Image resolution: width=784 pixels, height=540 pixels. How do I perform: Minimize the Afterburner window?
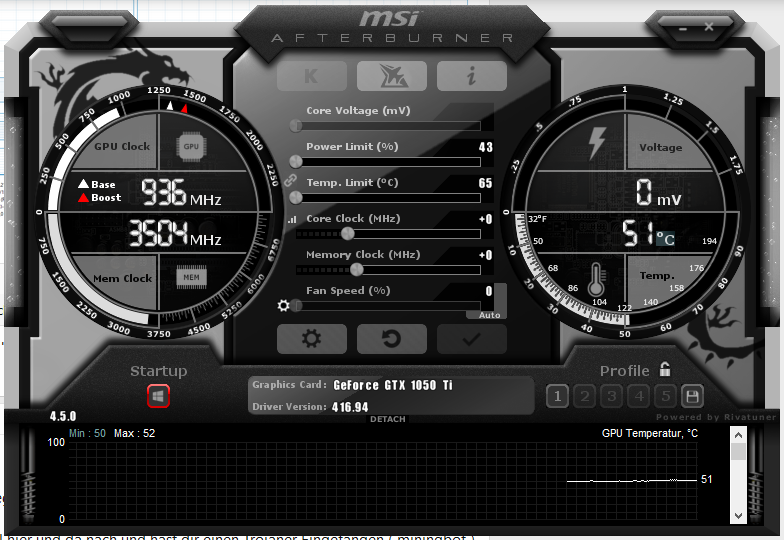point(683,28)
